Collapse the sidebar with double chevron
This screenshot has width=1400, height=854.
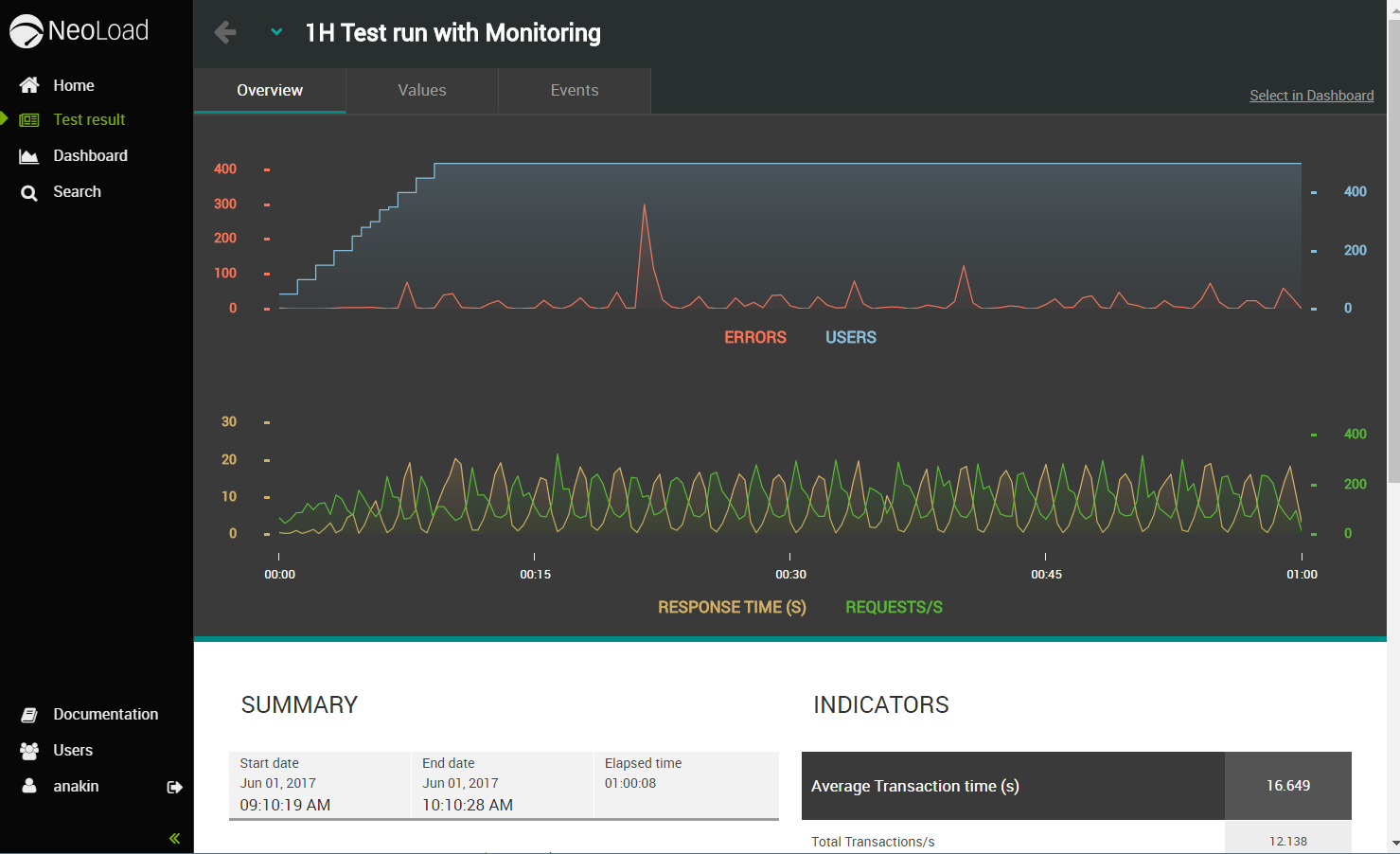pyautogui.click(x=174, y=838)
